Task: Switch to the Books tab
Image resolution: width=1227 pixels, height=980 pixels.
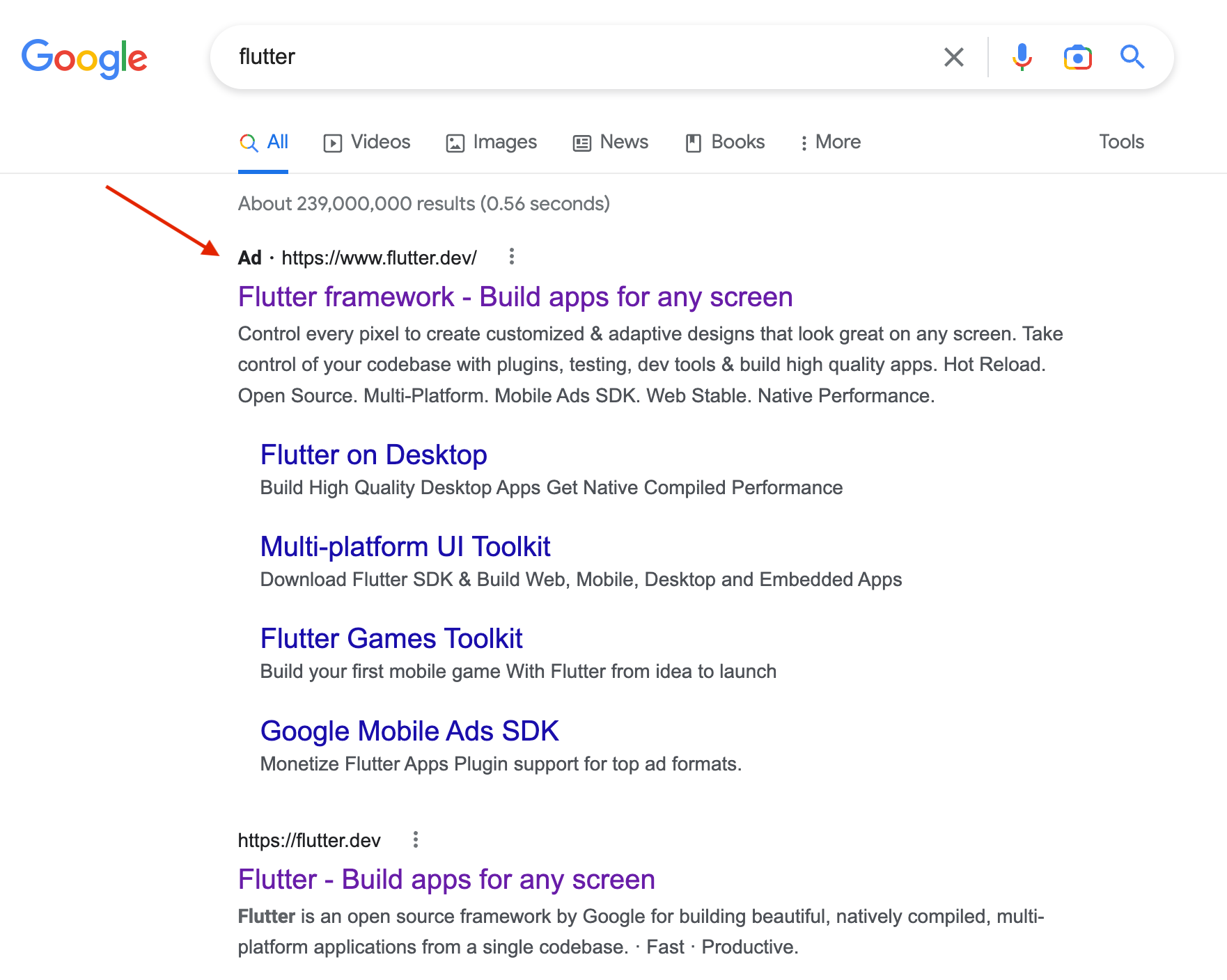Action: 725,142
